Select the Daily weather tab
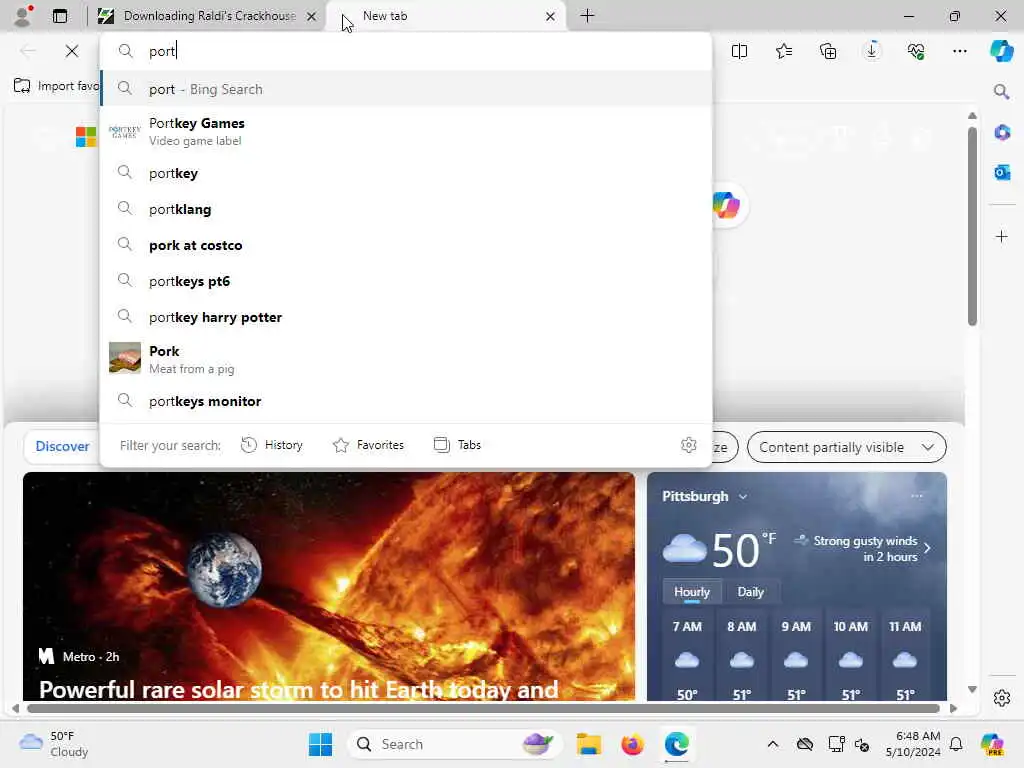The height and width of the screenshot is (768, 1024). pos(750,592)
